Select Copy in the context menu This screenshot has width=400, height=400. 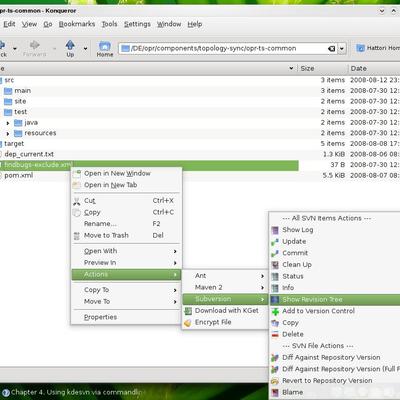pos(126,212)
